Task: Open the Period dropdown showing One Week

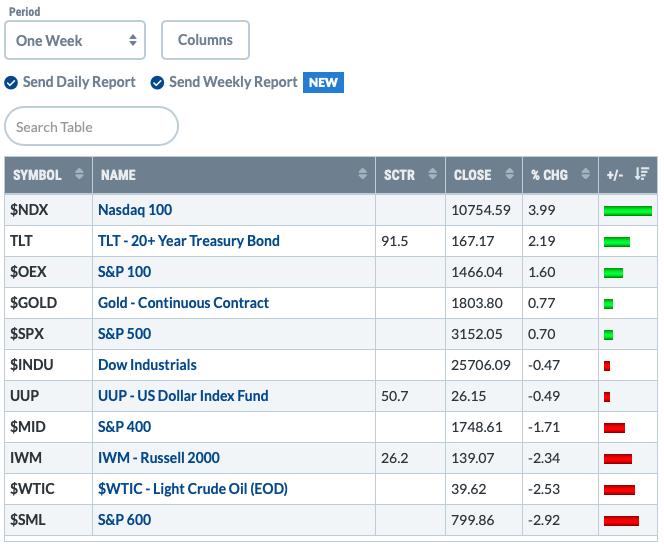Action: tap(75, 40)
